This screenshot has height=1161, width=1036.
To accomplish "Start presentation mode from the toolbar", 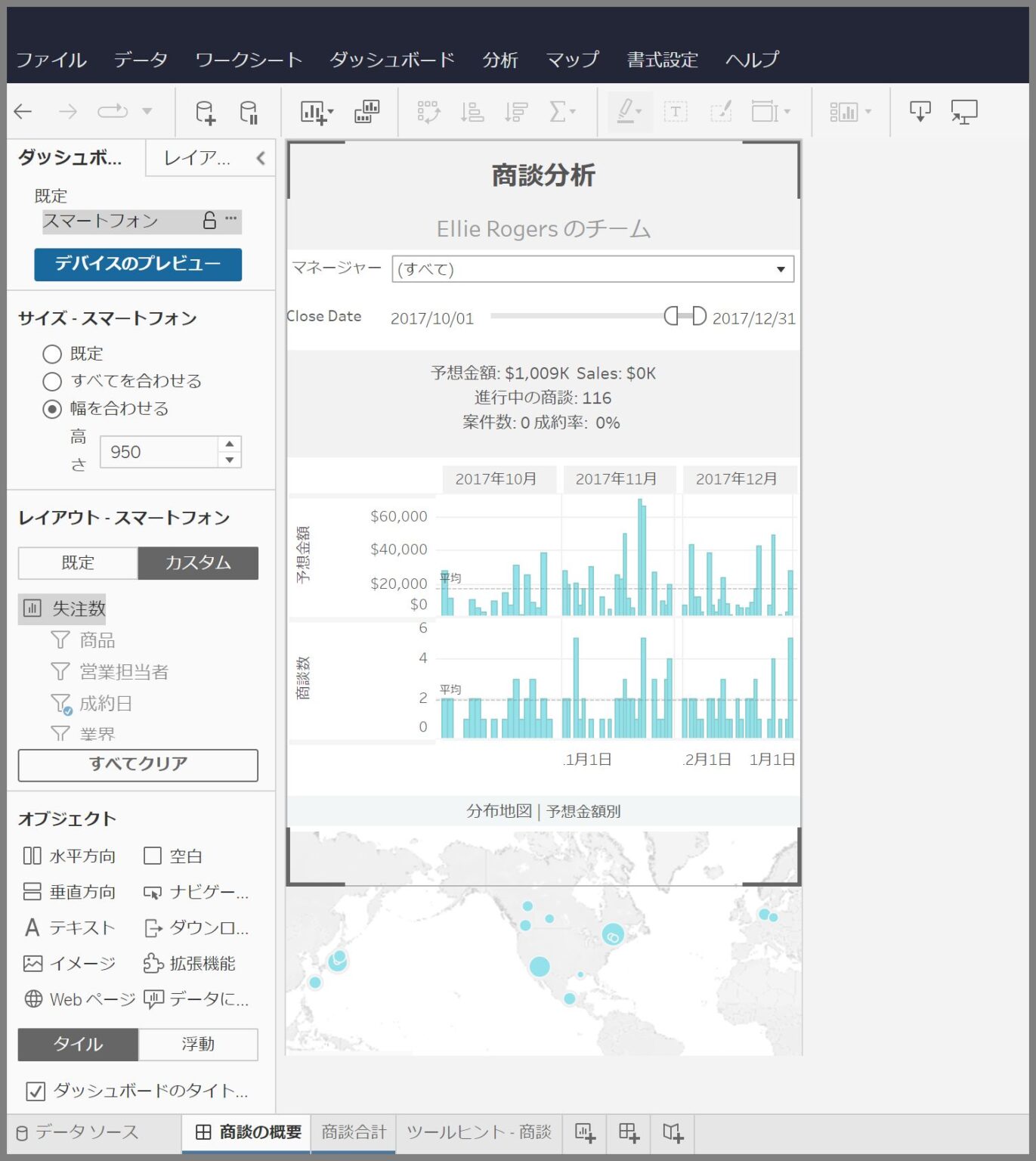I will coord(965,112).
